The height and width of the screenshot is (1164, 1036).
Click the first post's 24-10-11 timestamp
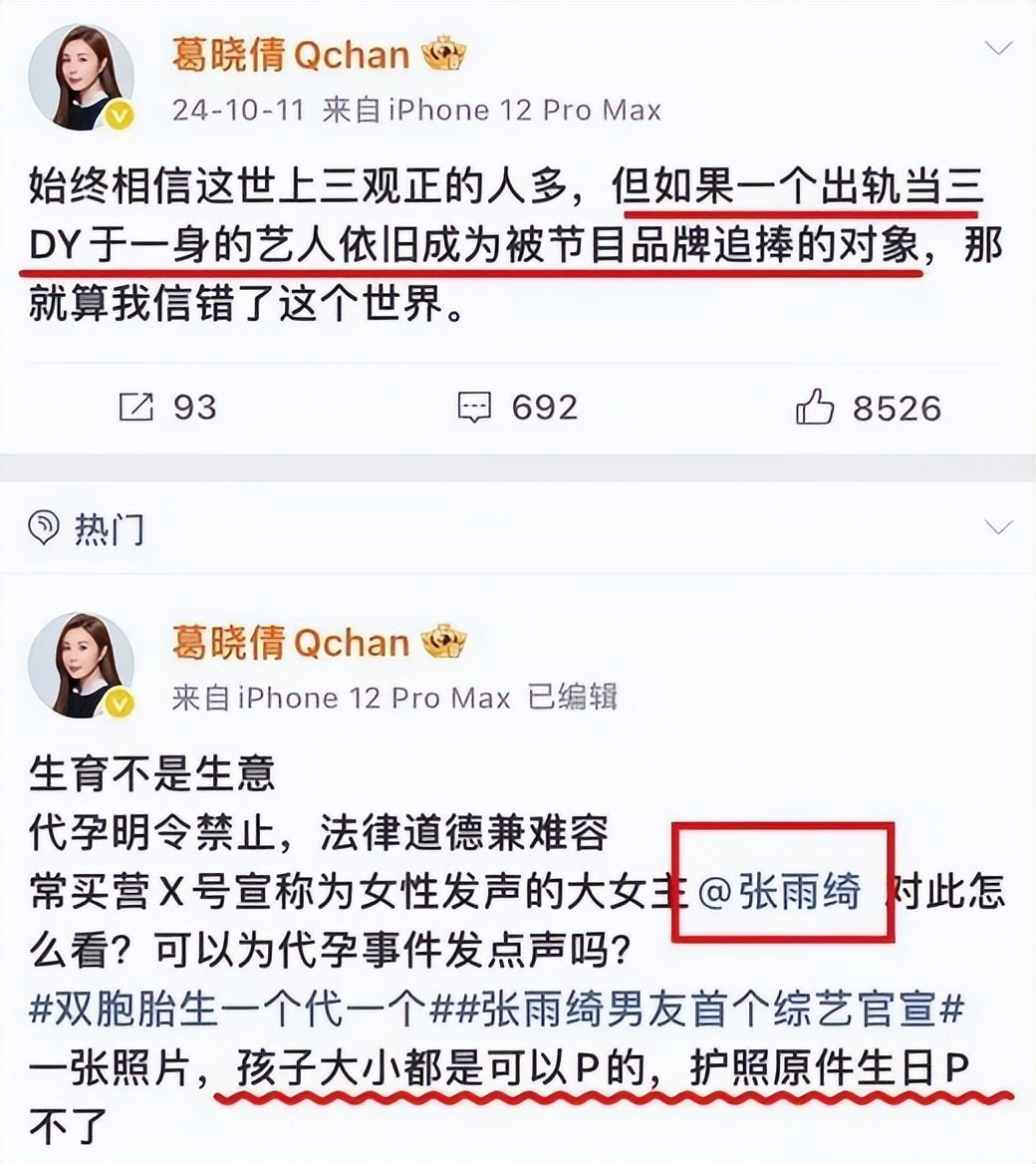[238, 111]
